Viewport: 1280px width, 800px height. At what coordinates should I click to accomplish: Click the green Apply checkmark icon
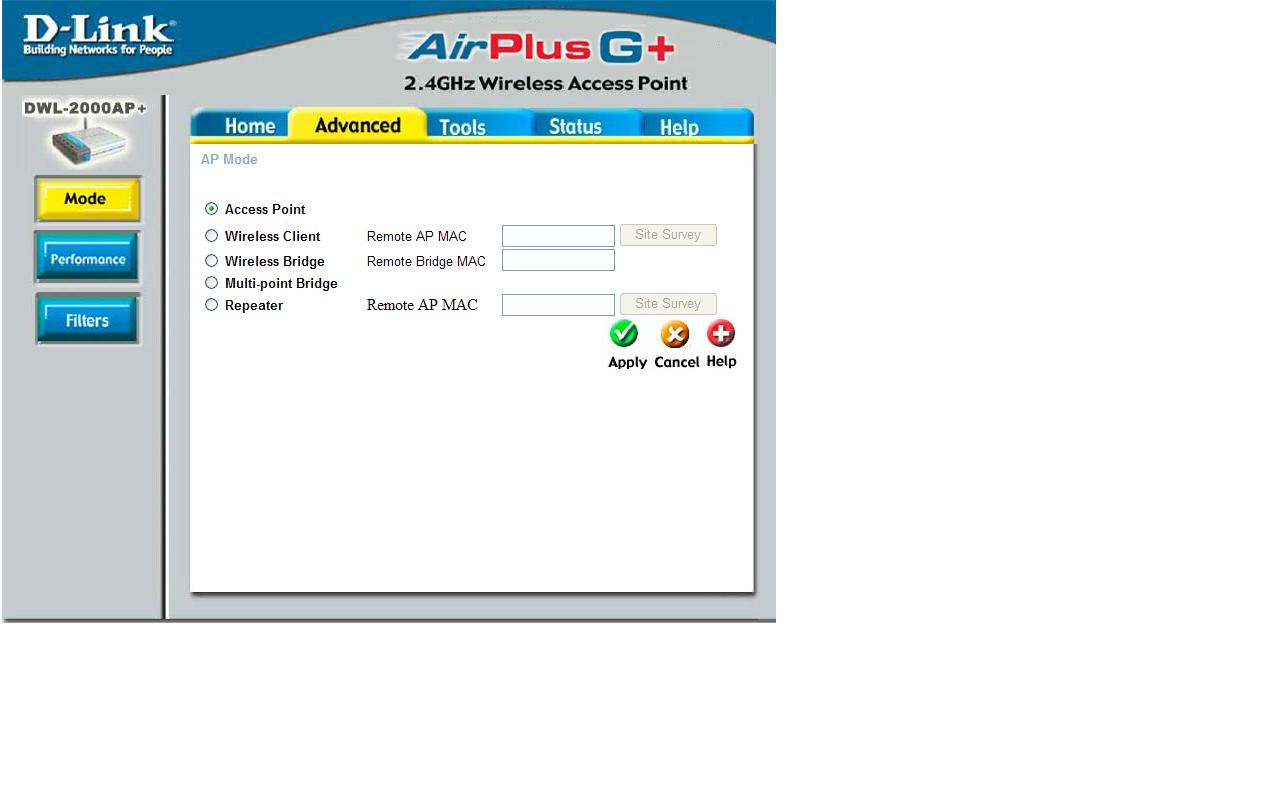(x=624, y=334)
